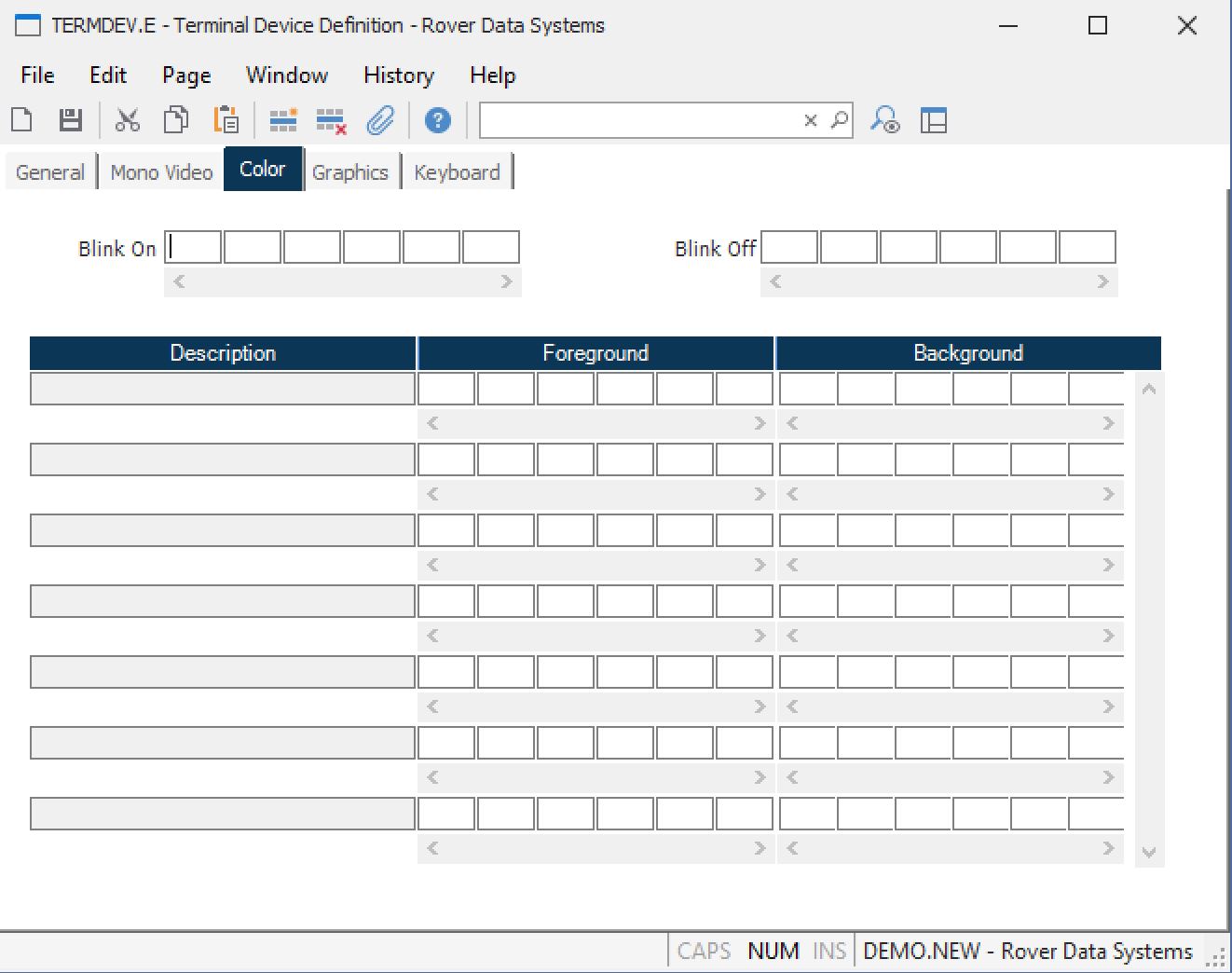Click the first Blink Off input cell
Image resolution: width=1232 pixels, height=973 pixels.
(789, 248)
